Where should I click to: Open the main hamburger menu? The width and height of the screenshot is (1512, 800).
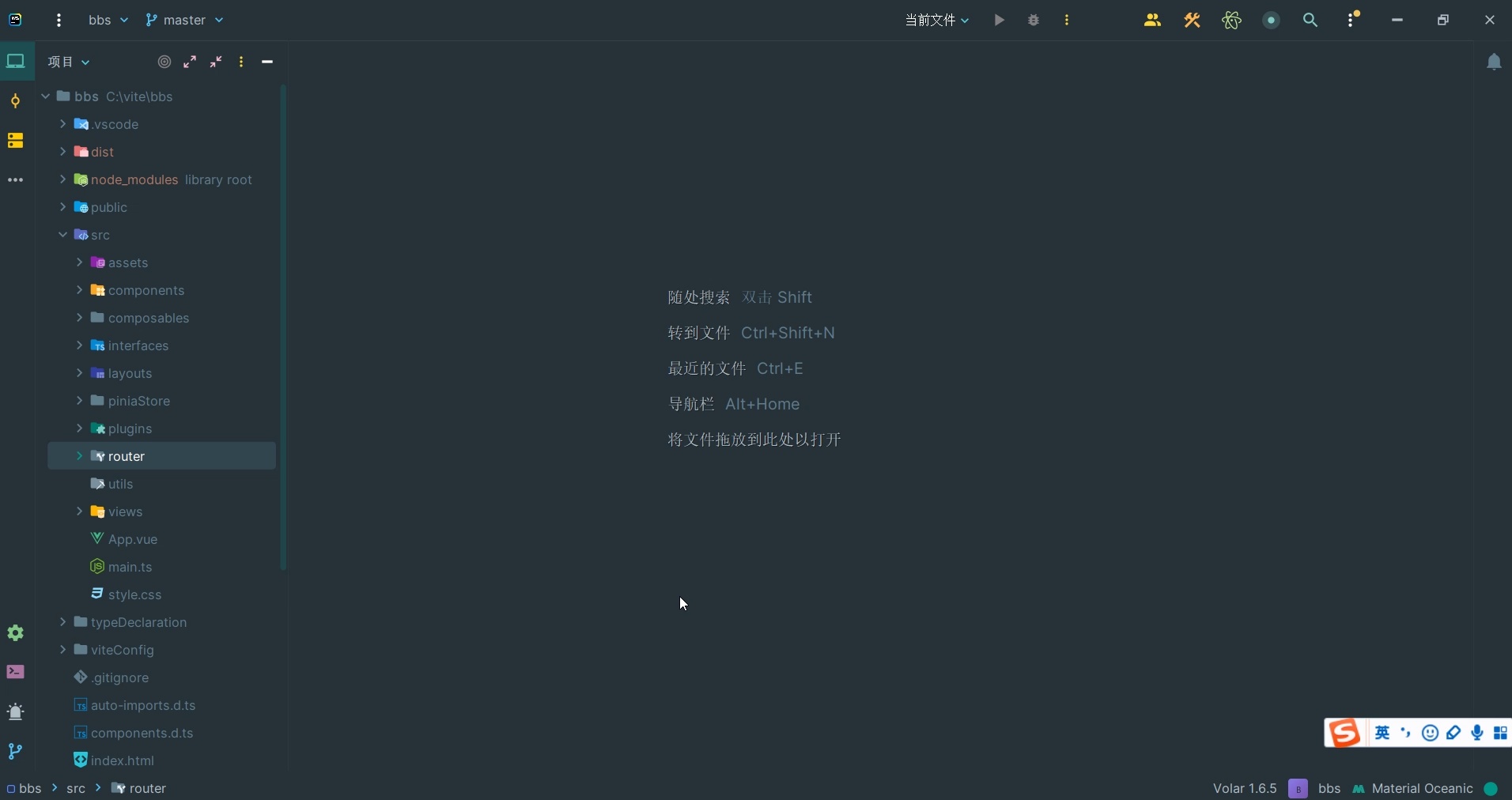coord(59,21)
